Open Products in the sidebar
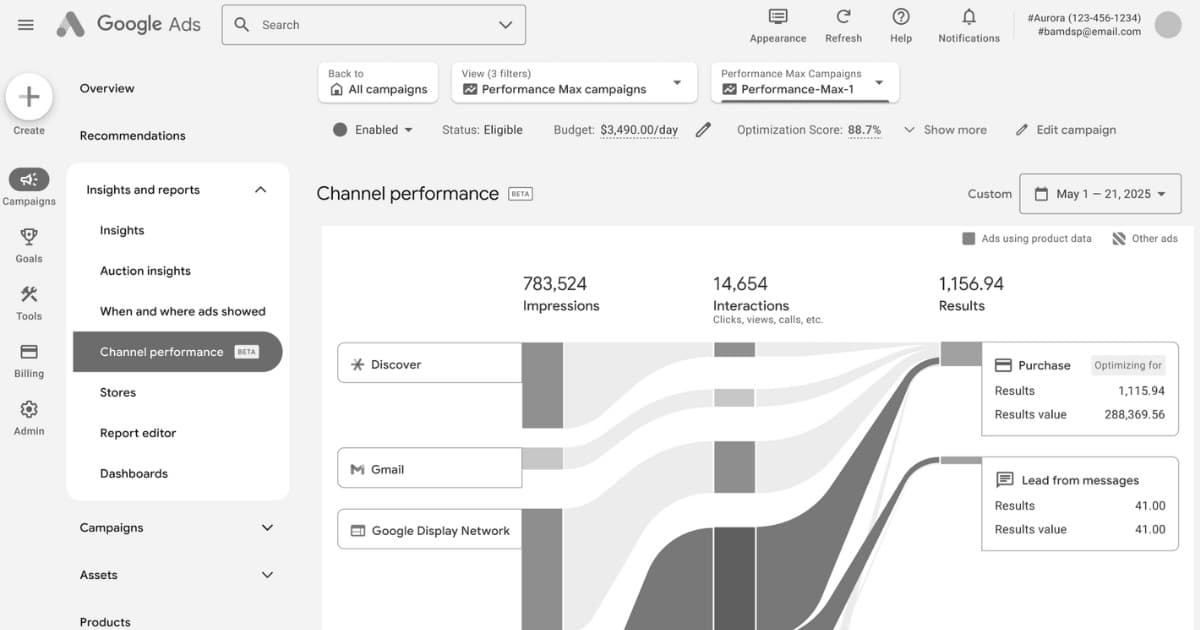1200x630 pixels. pyautogui.click(x=105, y=622)
